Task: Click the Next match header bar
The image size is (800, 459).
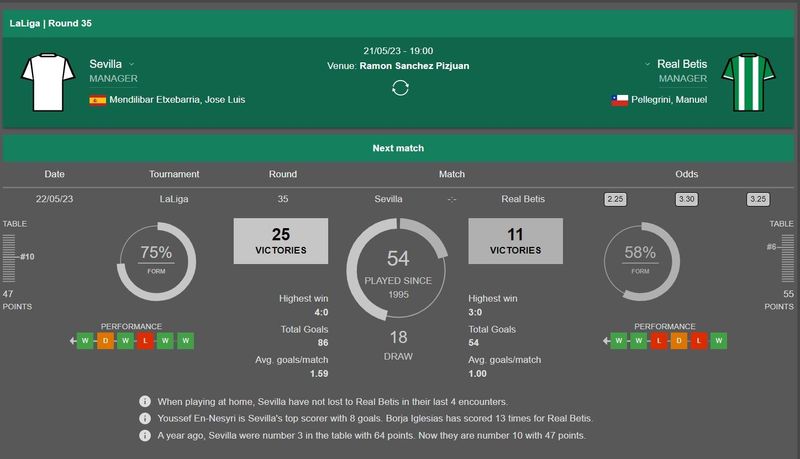Action: [x=398, y=148]
